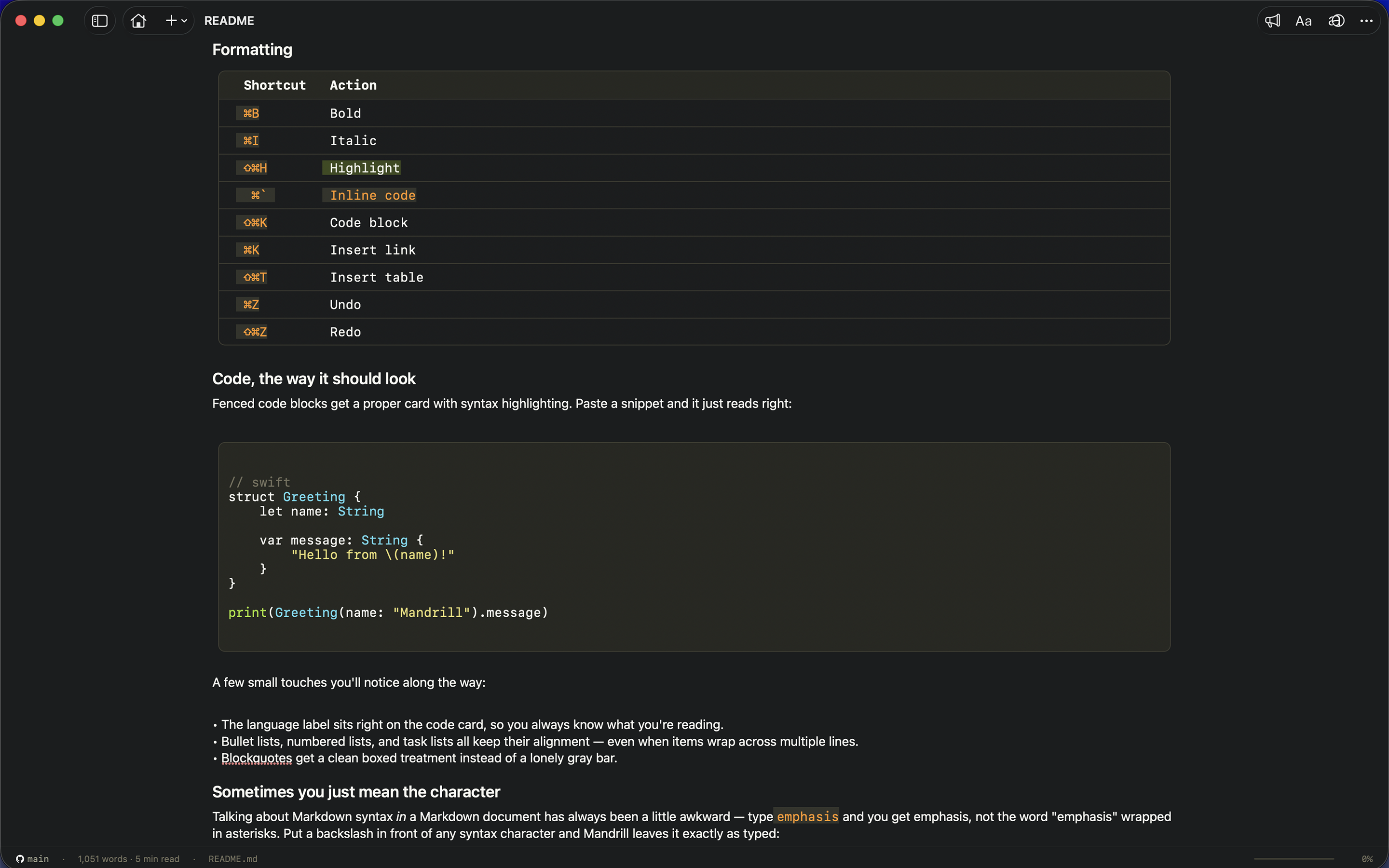The height and width of the screenshot is (868, 1389).
Task: Click the AI assistant head icon
Action: pyautogui.click(x=1336, y=21)
